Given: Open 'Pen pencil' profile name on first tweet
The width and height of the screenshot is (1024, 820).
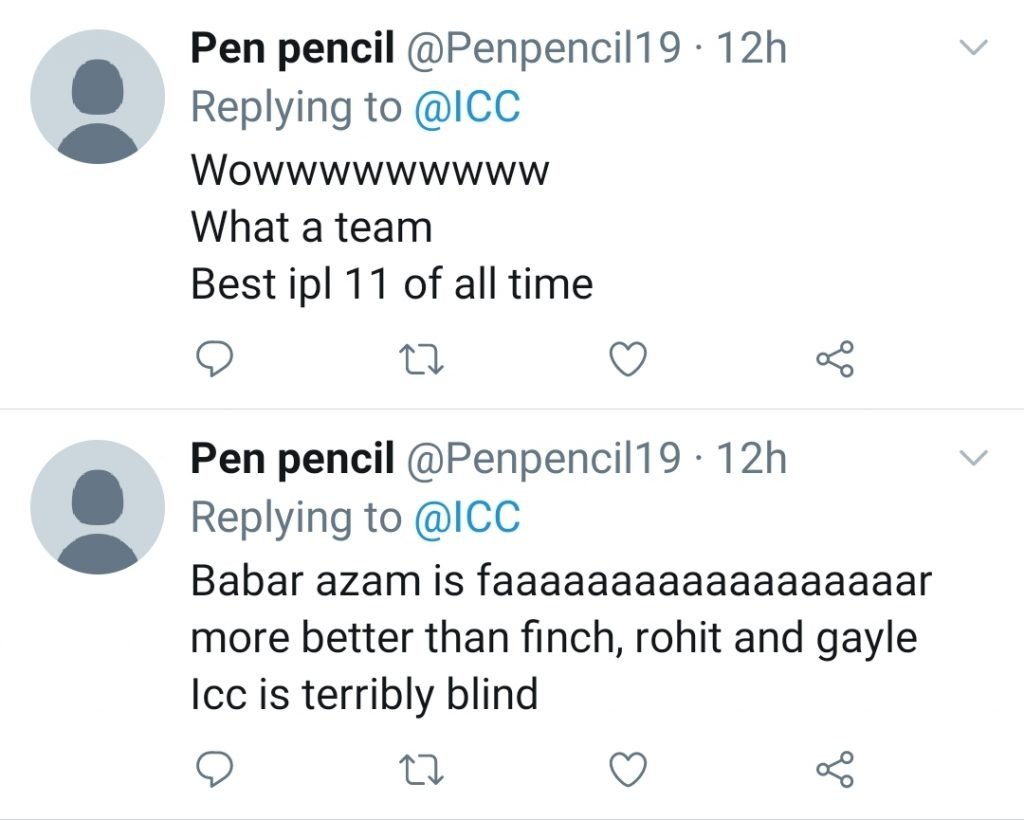Looking at the screenshot, I should (x=292, y=49).
